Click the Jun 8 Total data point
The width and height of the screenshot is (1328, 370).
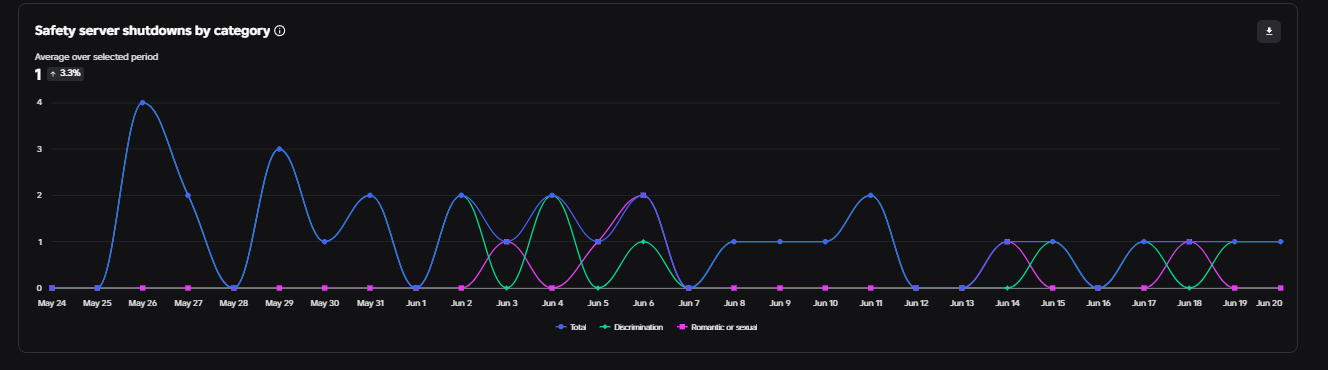pyautogui.click(x=734, y=242)
